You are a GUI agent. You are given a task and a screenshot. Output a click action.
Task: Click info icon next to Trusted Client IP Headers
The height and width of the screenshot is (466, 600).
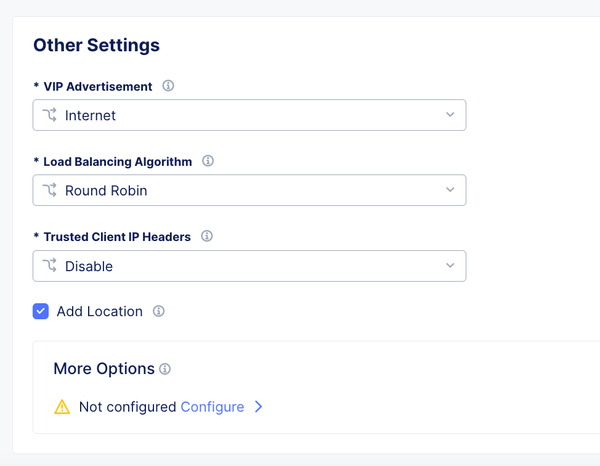pyautogui.click(x=207, y=237)
